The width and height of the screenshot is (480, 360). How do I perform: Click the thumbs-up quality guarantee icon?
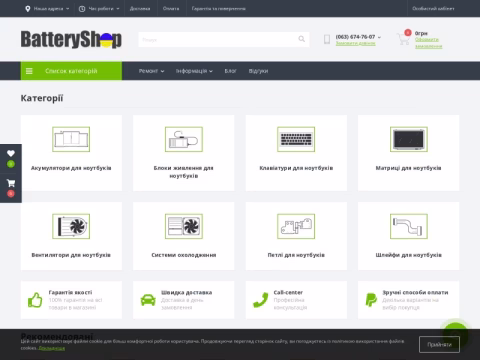(x=35, y=300)
